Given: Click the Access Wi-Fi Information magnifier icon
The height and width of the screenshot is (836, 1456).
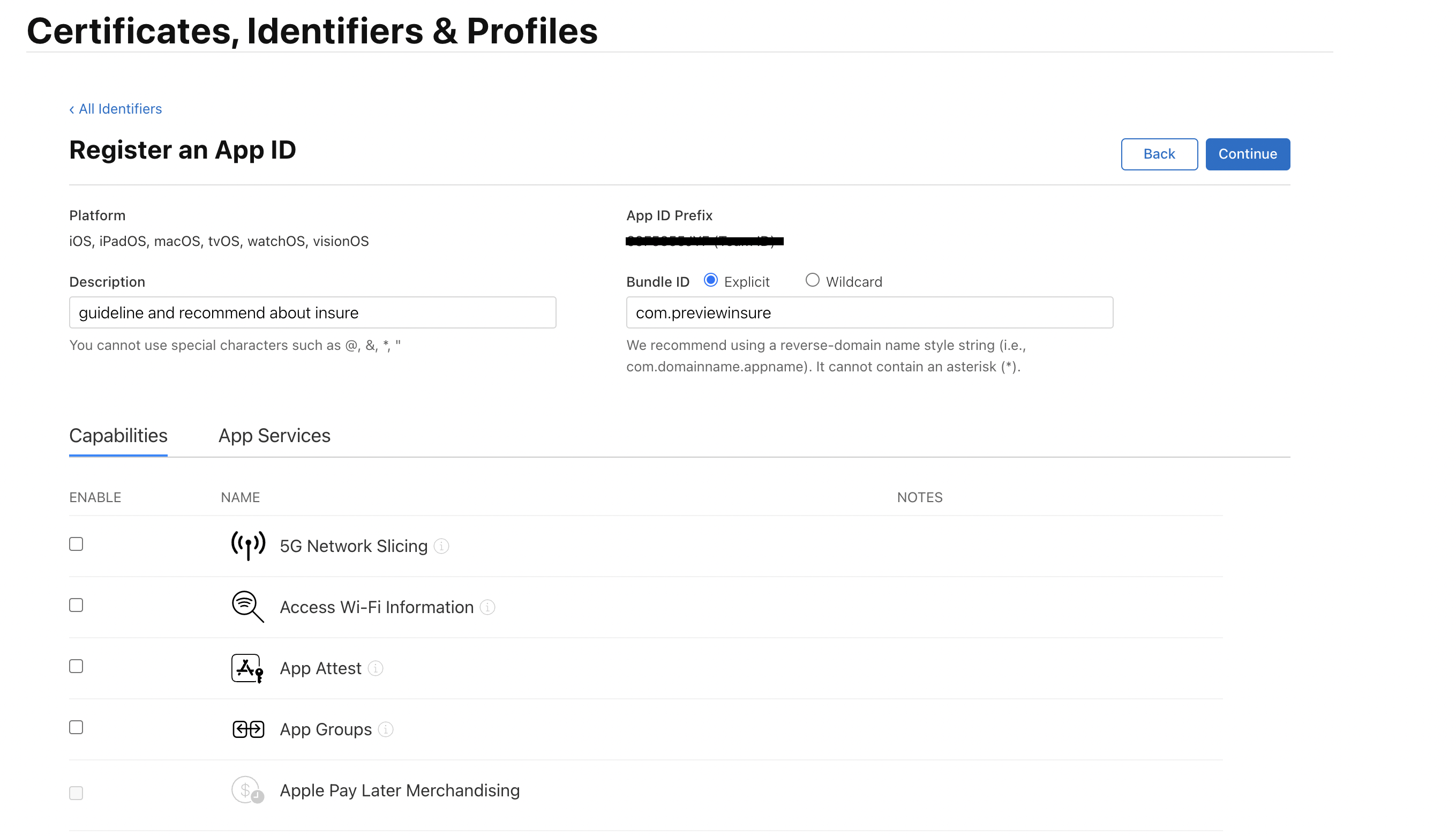Looking at the screenshot, I should point(247,607).
